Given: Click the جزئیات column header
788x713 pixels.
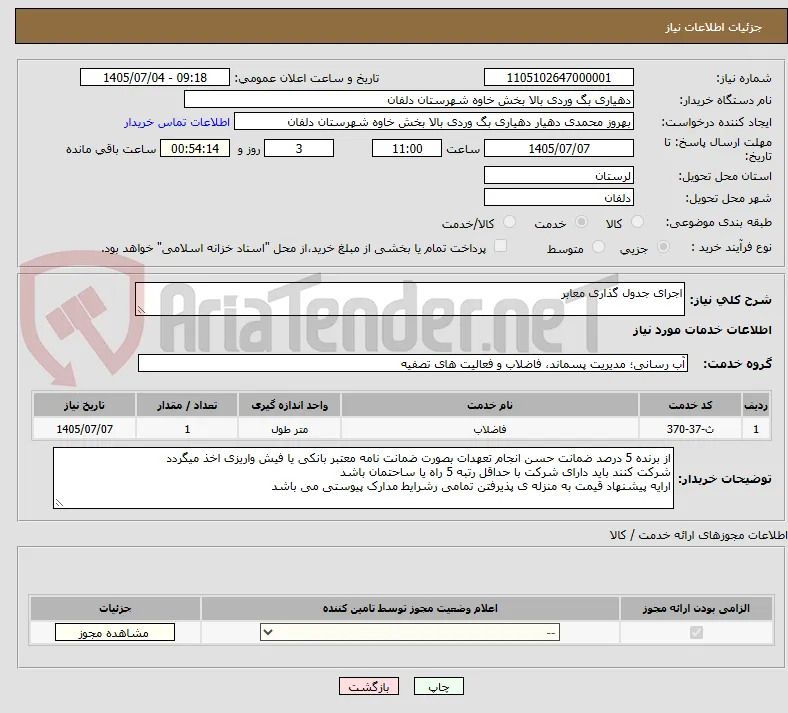Looking at the screenshot, I should (115, 608).
